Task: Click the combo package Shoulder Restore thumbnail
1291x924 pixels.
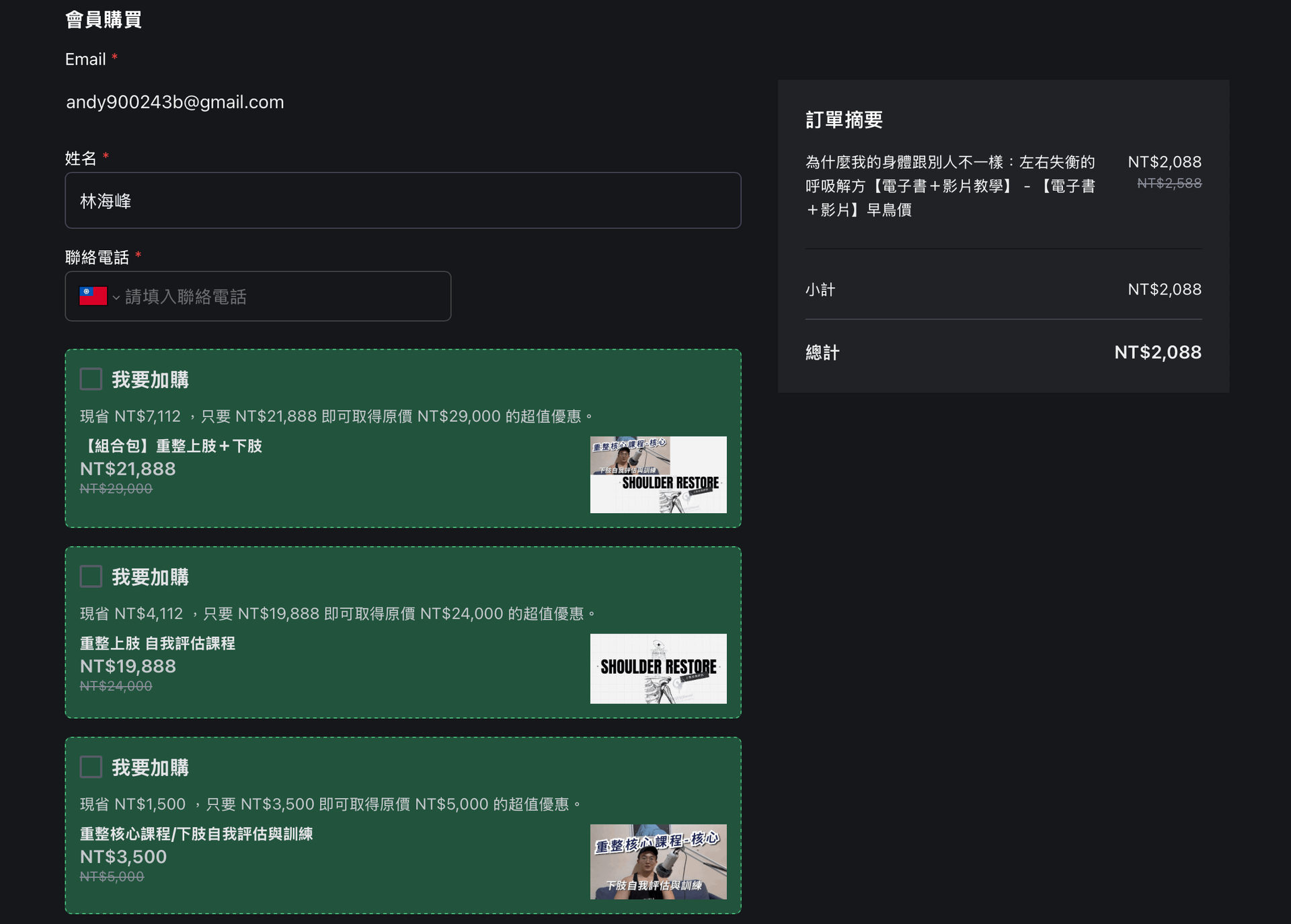Action: [658, 475]
